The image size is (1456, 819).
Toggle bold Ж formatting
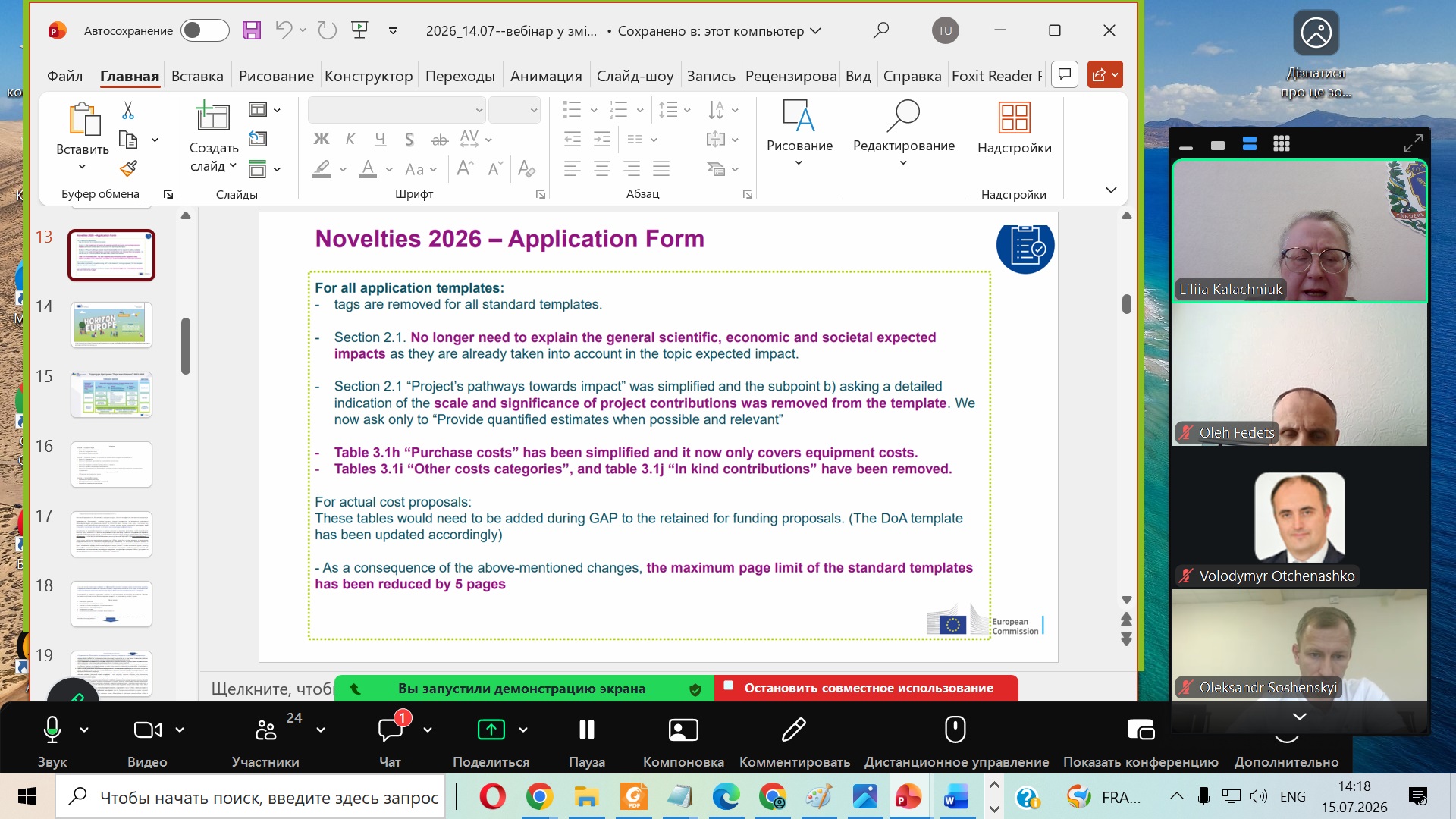pyautogui.click(x=322, y=140)
